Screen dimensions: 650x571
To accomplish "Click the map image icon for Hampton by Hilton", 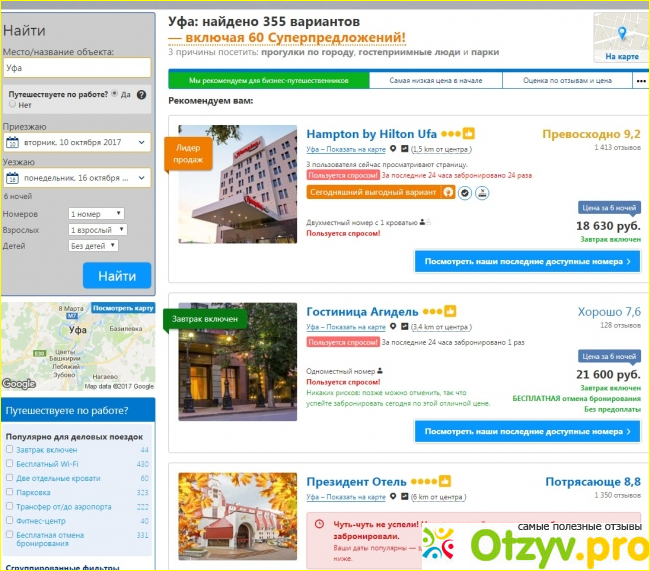I will point(405,148).
